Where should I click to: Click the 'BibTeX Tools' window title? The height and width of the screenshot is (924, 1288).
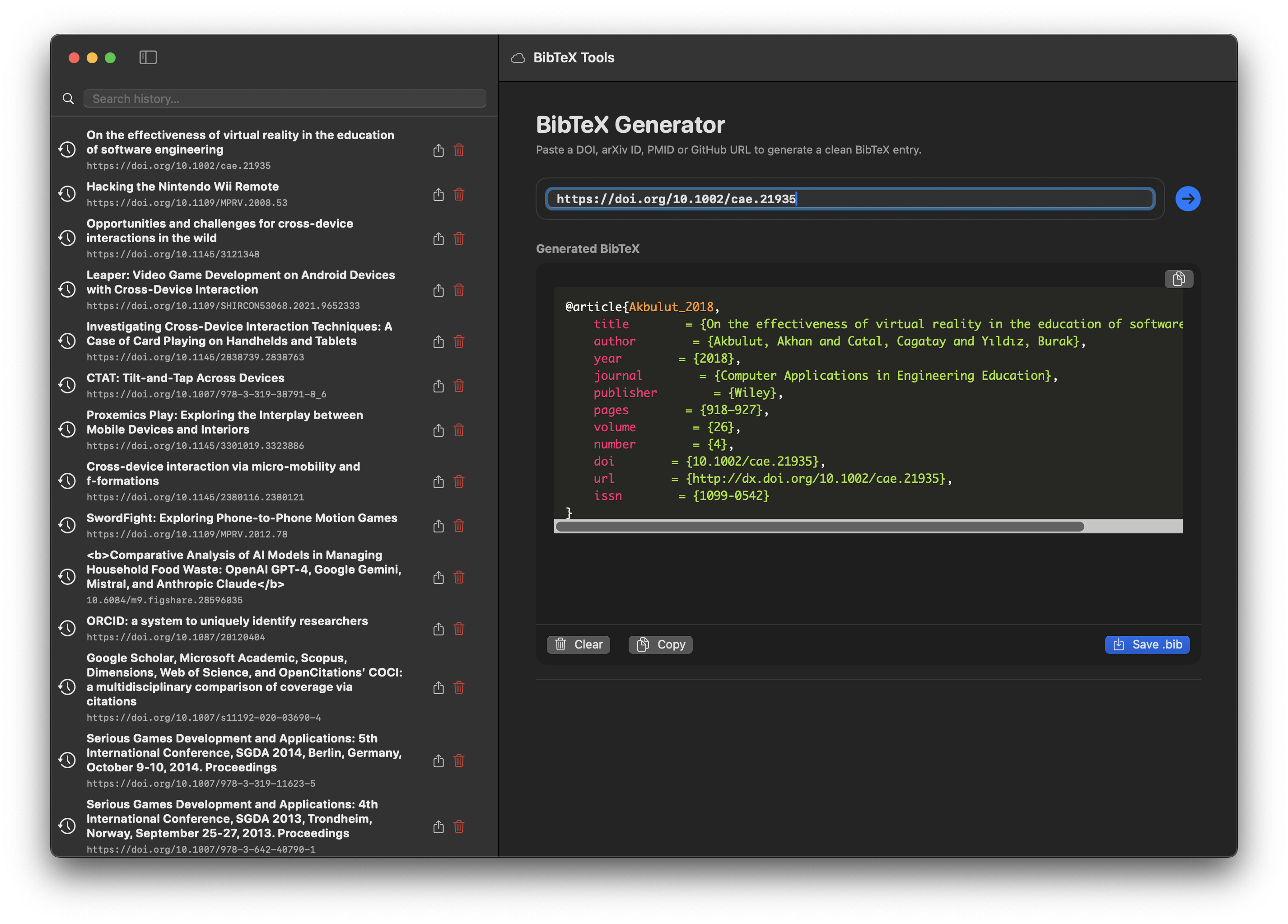pos(574,57)
